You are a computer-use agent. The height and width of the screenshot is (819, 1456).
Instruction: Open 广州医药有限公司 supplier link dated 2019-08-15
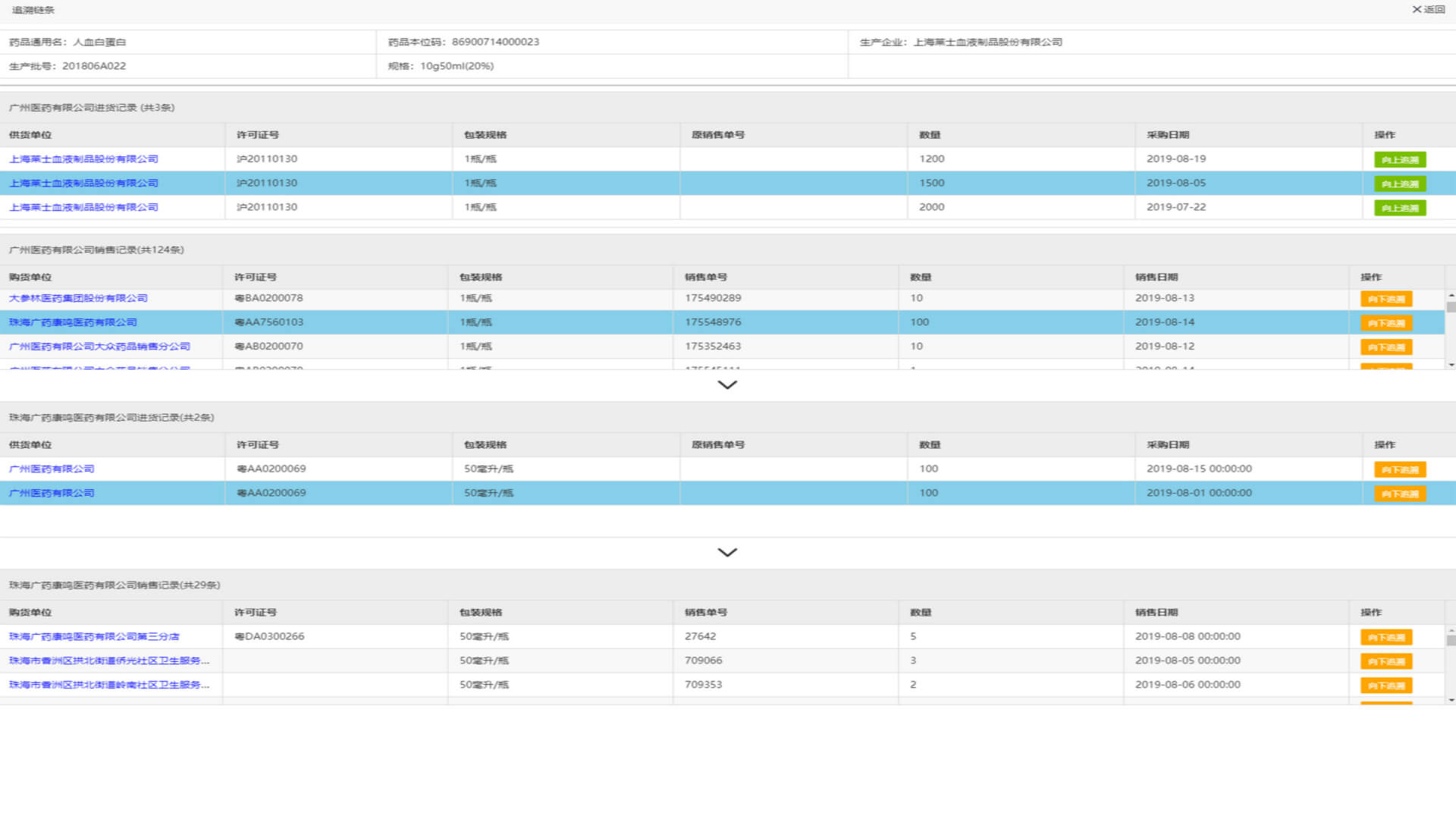(x=52, y=469)
